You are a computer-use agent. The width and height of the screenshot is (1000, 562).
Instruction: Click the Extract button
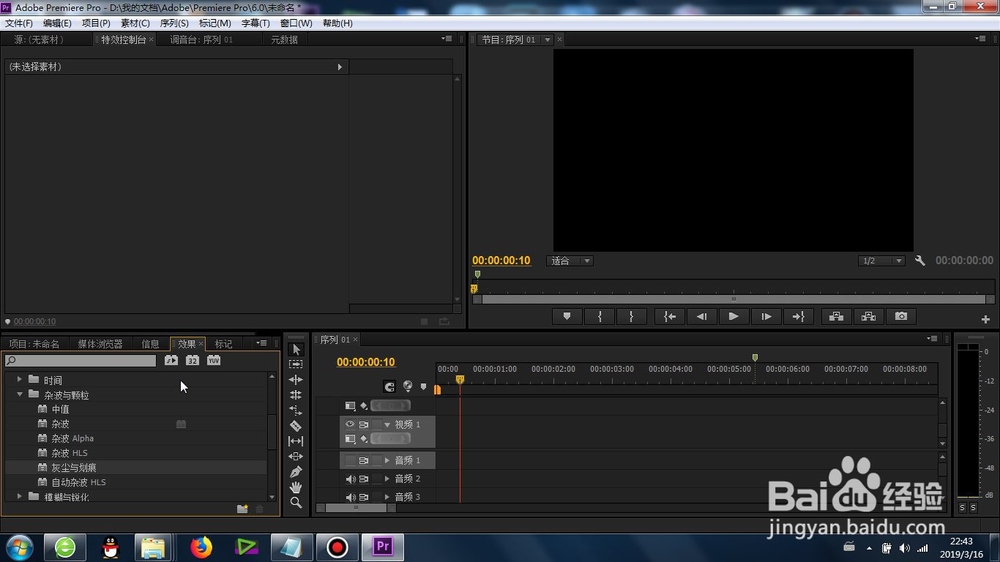[x=869, y=316]
